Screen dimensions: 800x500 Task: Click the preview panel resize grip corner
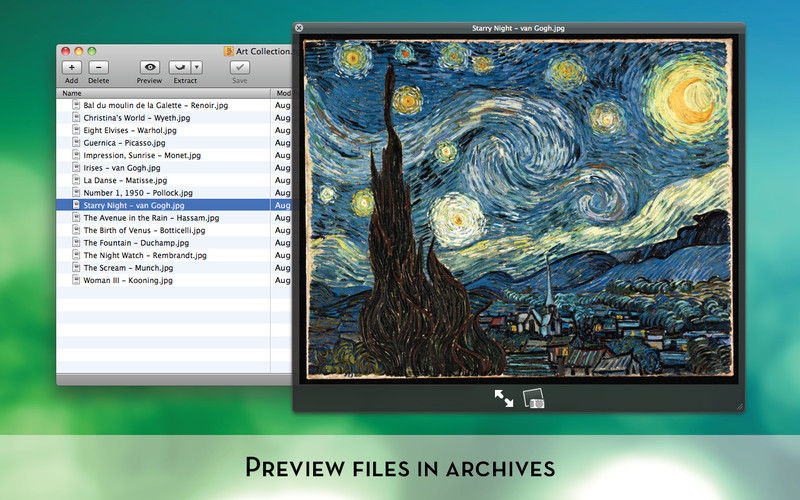(740, 406)
